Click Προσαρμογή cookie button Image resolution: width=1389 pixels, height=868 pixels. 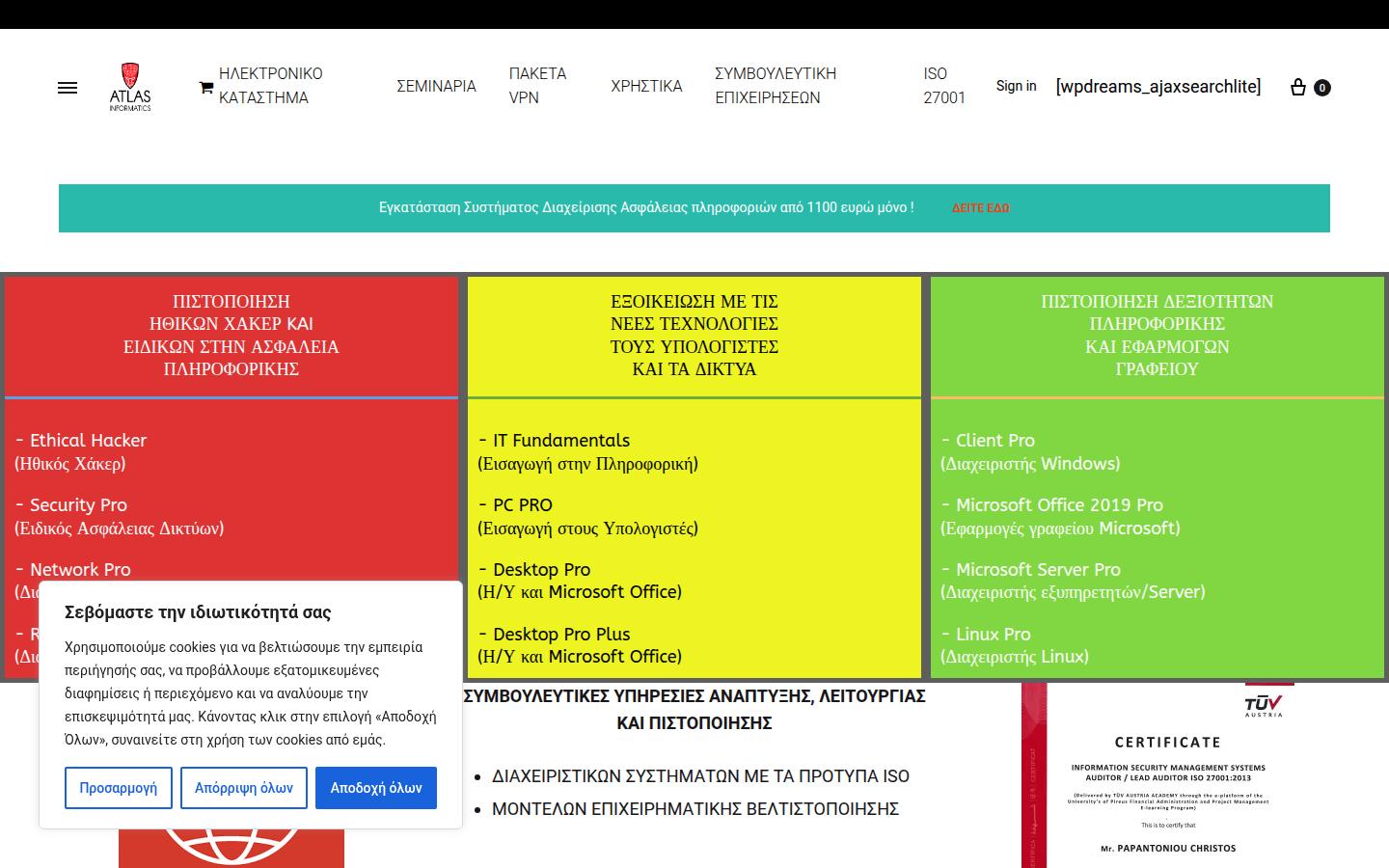[119, 788]
